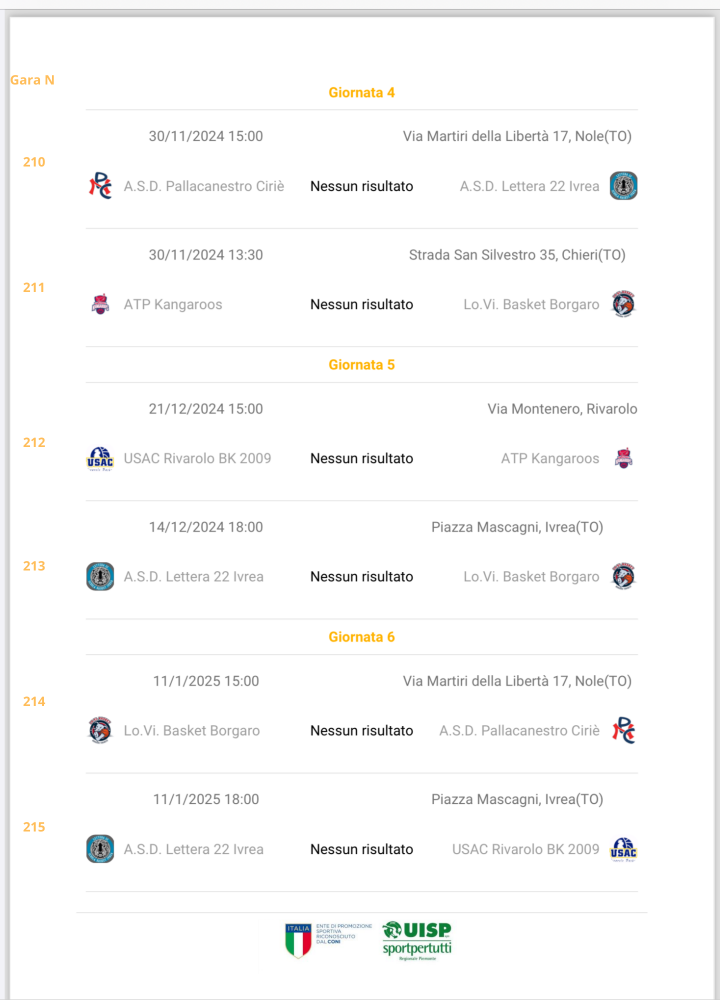Open UISP sportpertutti logo in footer
The height and width of the screenshot is (1000, 720).
point(417,941)
